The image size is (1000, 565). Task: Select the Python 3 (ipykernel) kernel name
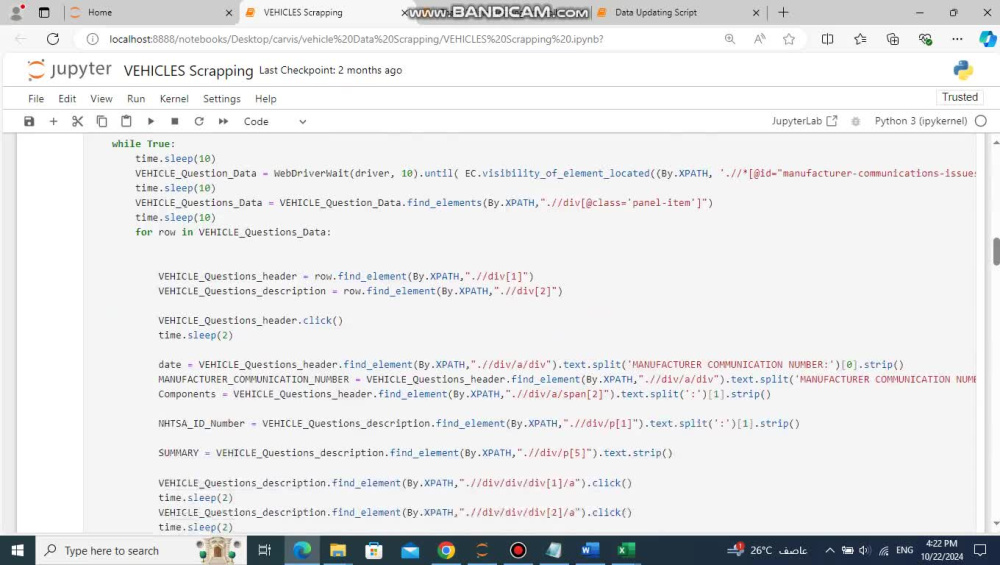pyautogui.click(x=921, y=121)
